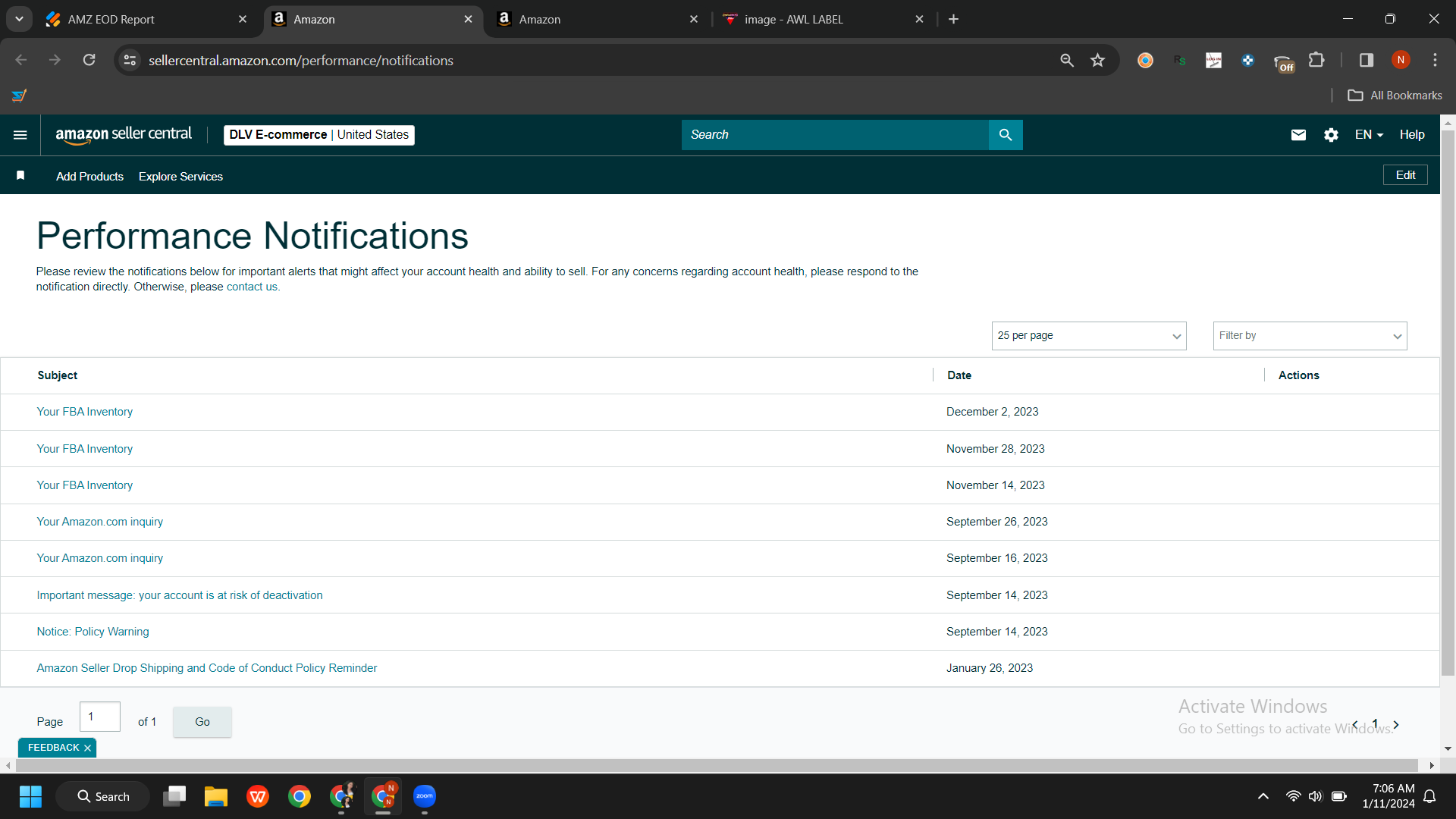Open the All Bookmarks folder
The image size is (1456, 819).
tap(1395, 96)
